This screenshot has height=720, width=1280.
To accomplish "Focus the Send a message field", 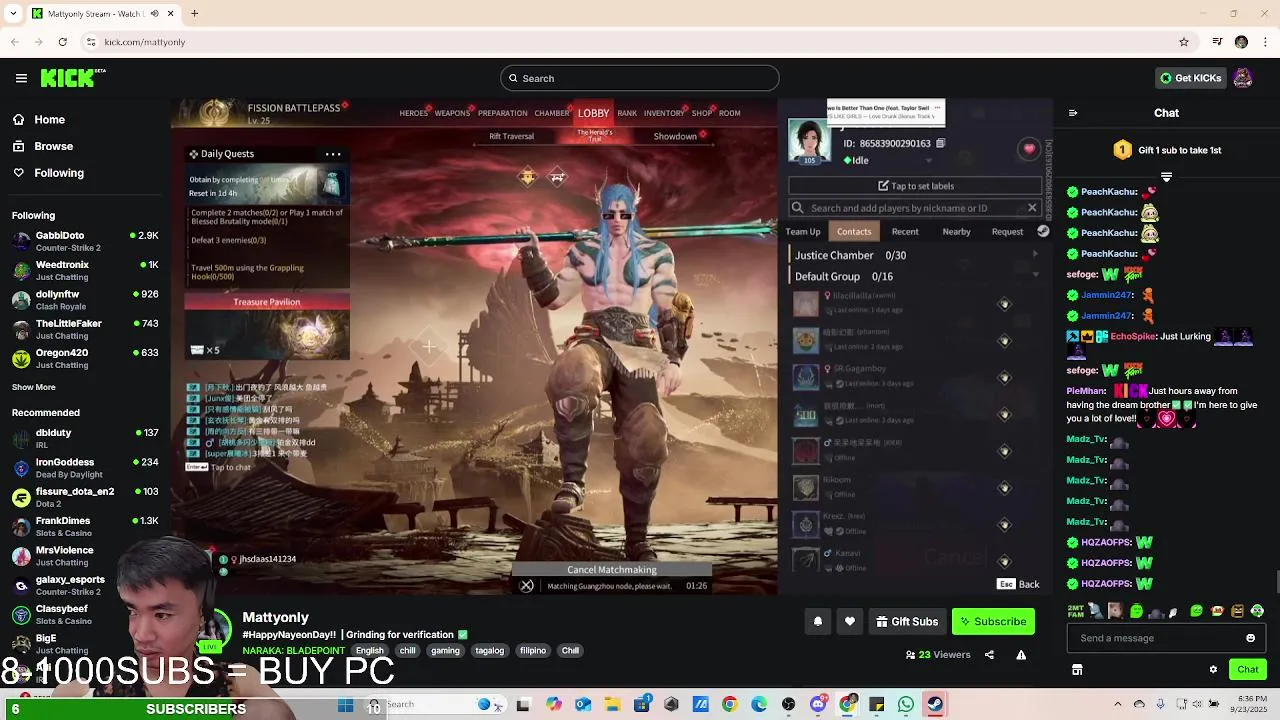I will [1155, 638].
